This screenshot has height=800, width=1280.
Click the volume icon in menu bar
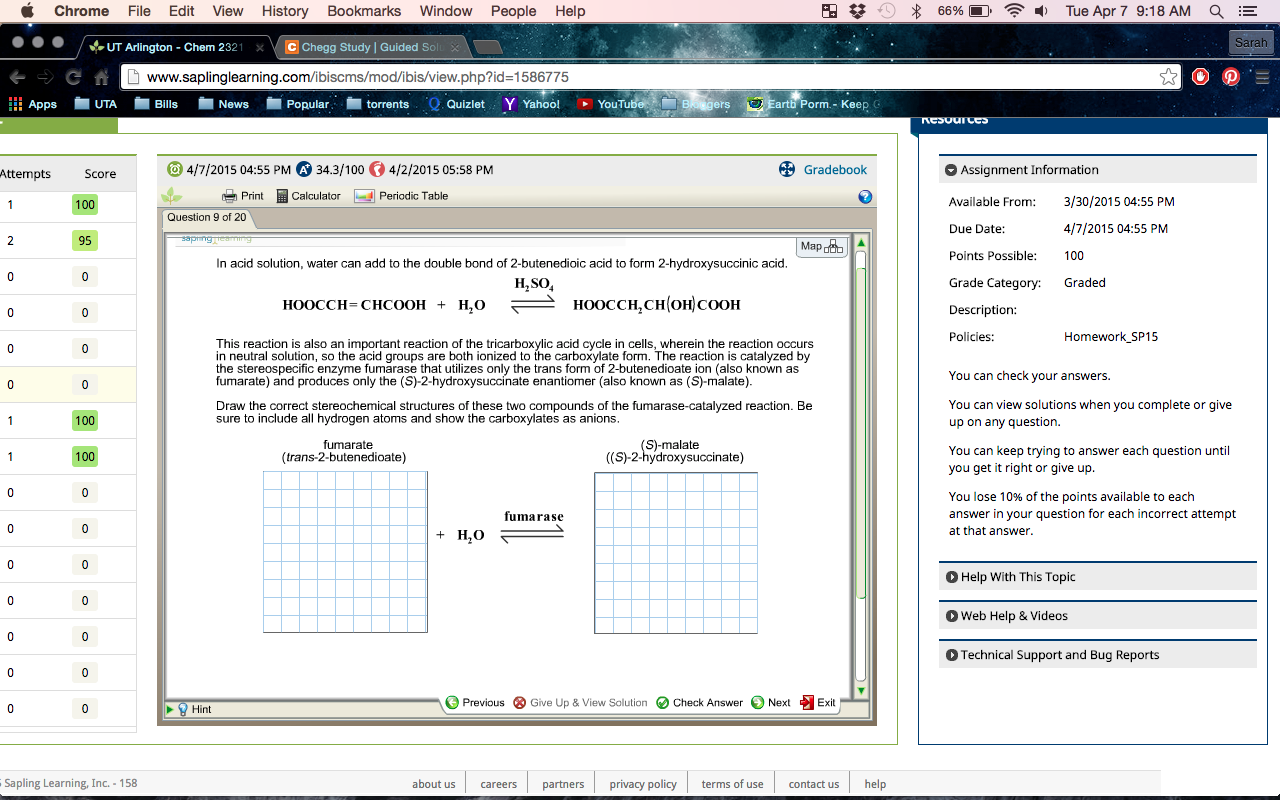pos(1041,11)
